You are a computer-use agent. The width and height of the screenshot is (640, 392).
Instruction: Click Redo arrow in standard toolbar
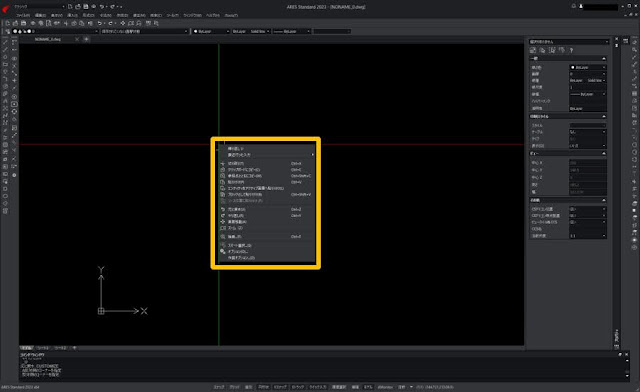[111, 23]
